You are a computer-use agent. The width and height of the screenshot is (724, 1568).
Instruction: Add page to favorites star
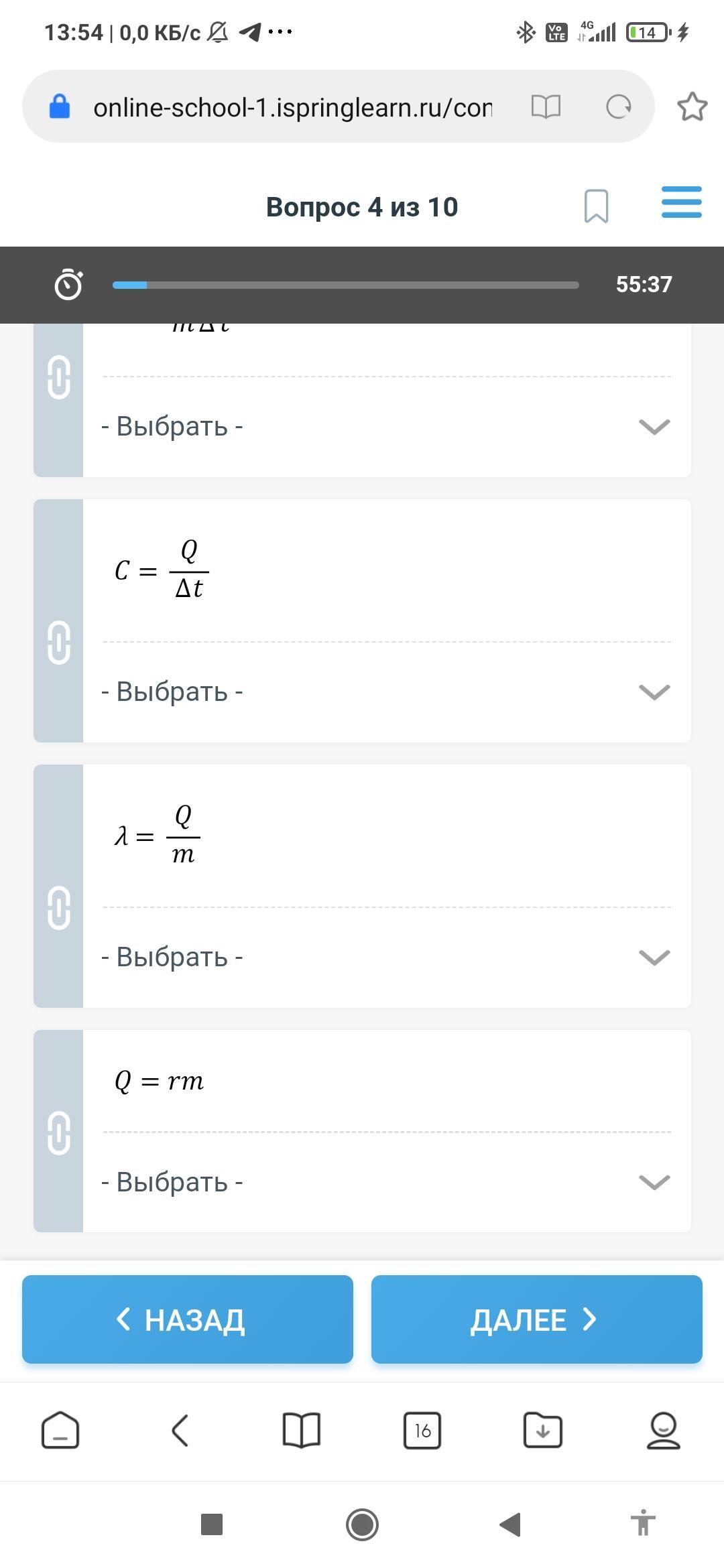[692, 107]
